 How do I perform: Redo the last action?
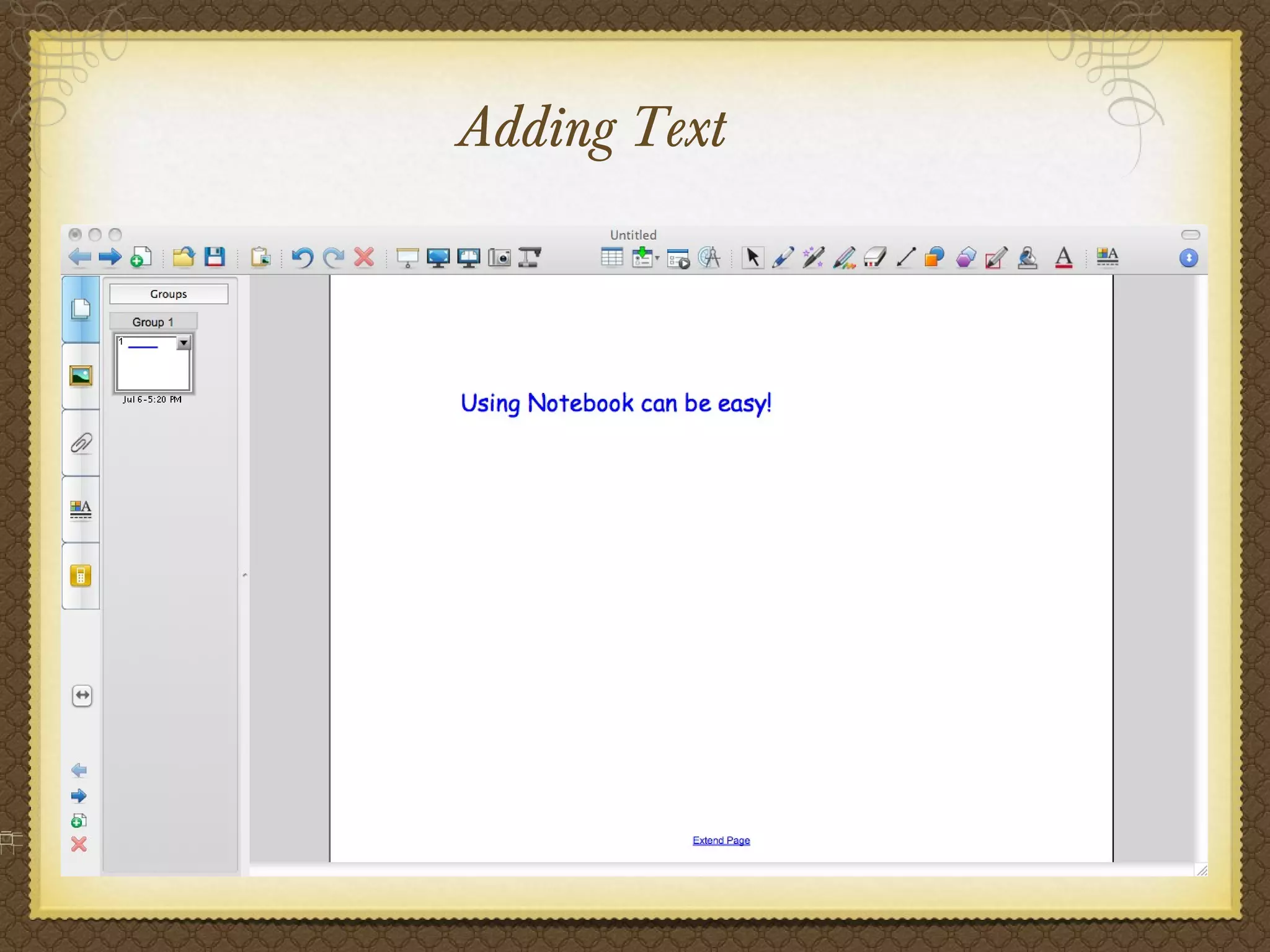point(334,257)
